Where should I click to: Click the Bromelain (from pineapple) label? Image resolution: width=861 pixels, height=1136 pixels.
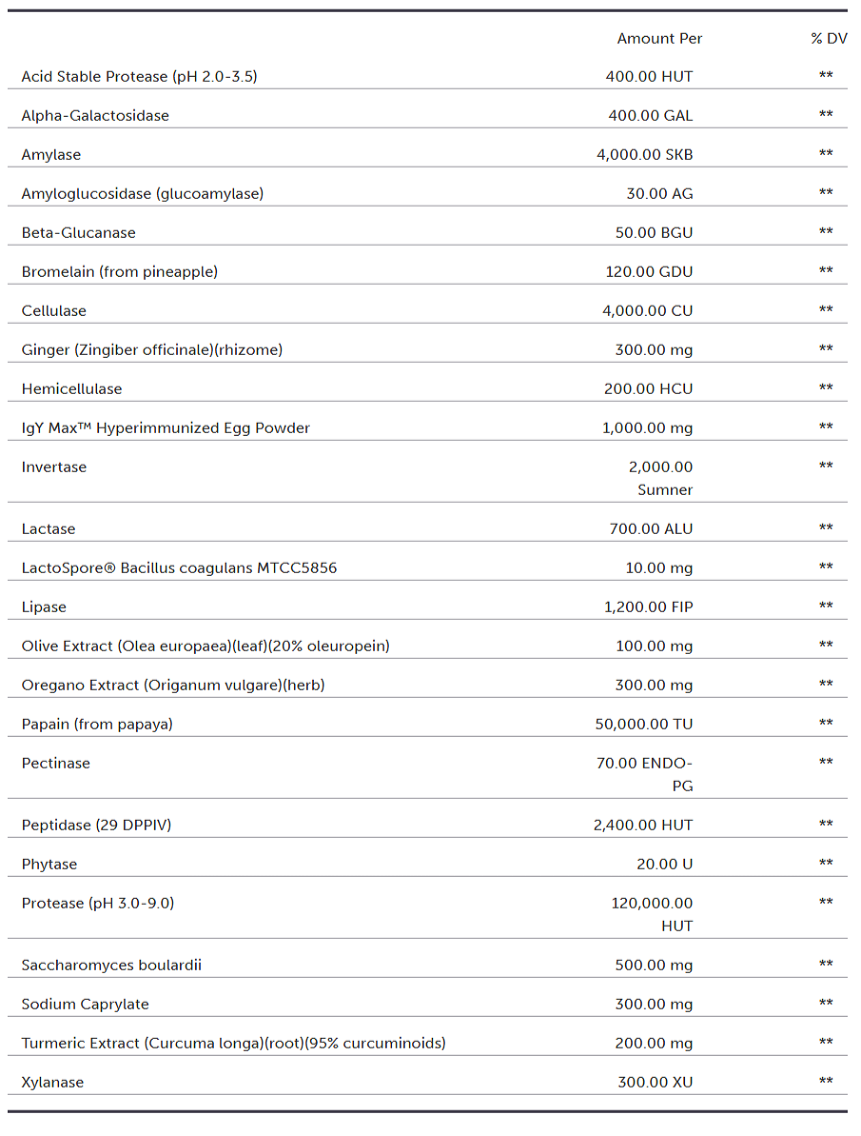pyautogui.click(x=119, y=271)
